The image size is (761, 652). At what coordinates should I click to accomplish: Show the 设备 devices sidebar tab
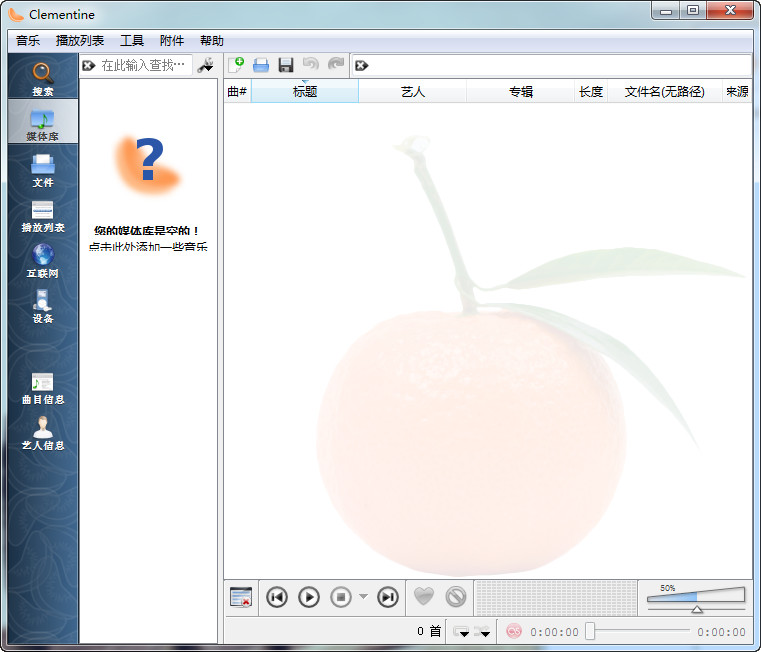coord(43,306)
